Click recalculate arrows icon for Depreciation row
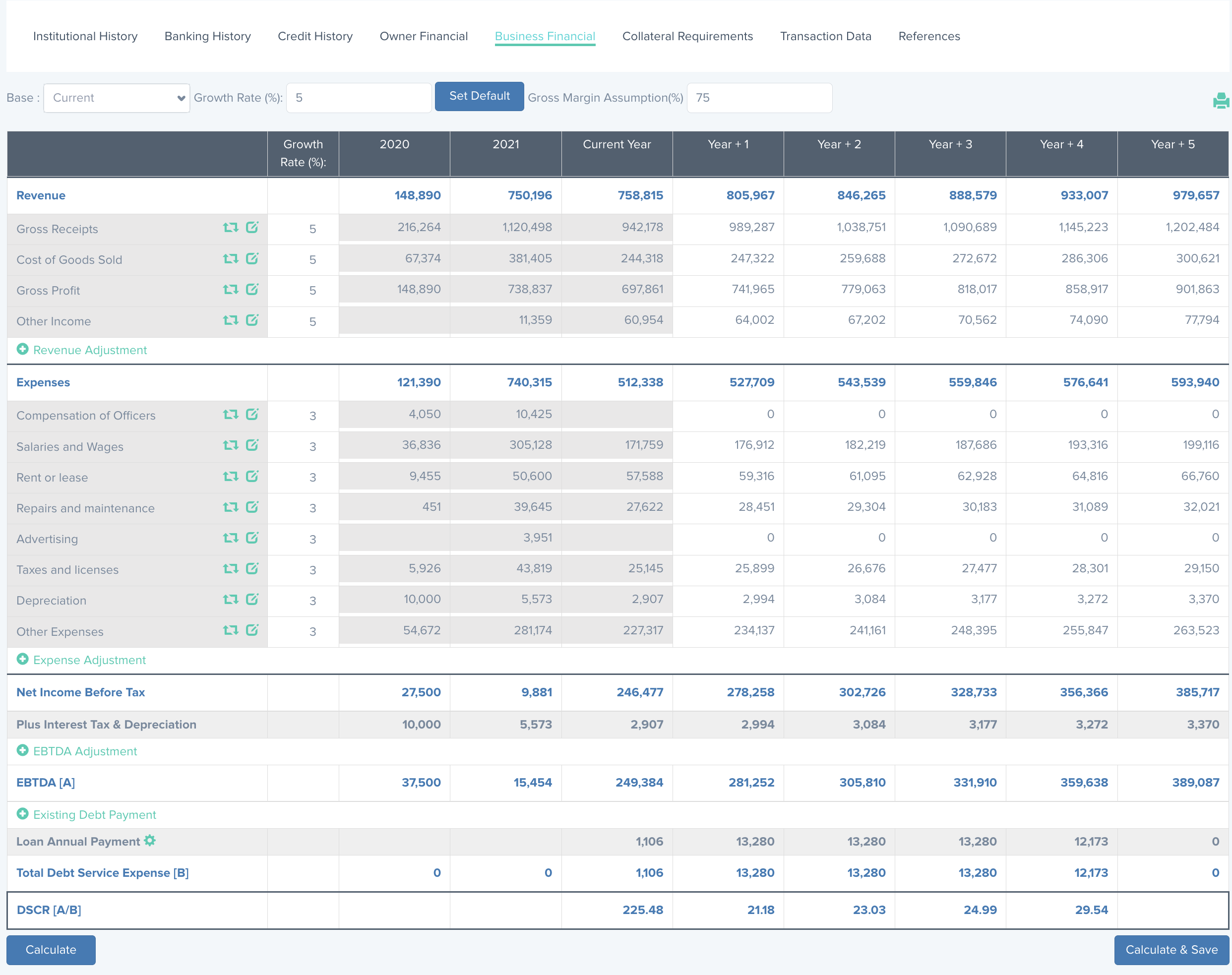The image size is (1232, 975). pyautogui.click(x=230, y=600)
